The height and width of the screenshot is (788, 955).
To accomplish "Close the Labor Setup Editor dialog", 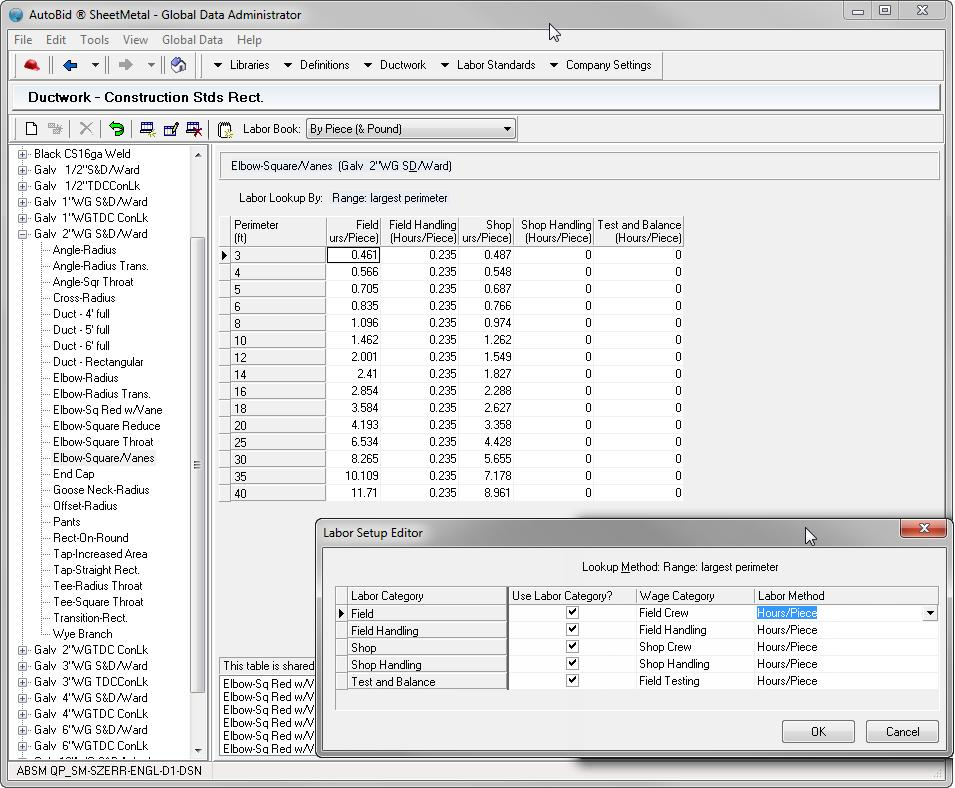I will point(924,528).
